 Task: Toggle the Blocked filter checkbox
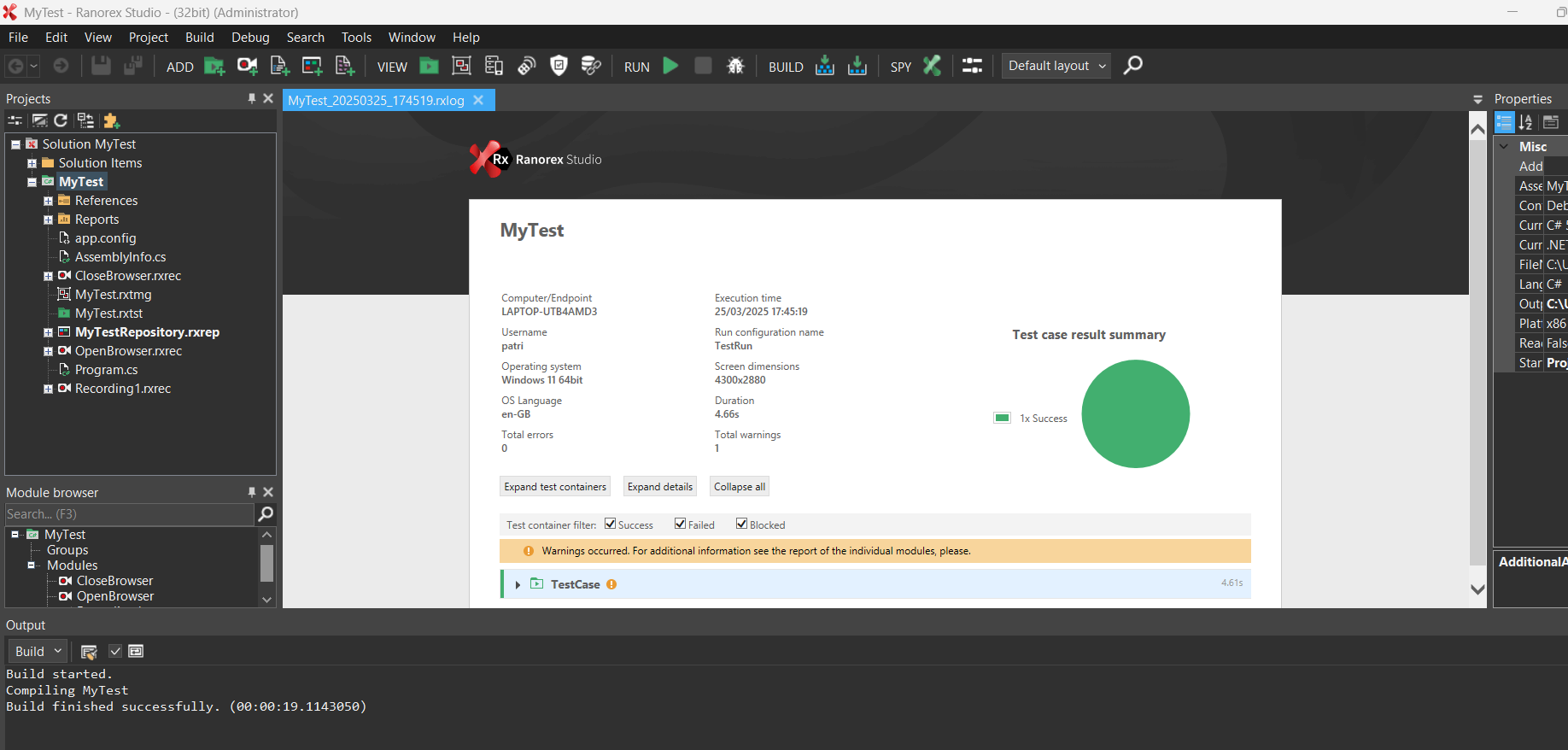[741, 524]
